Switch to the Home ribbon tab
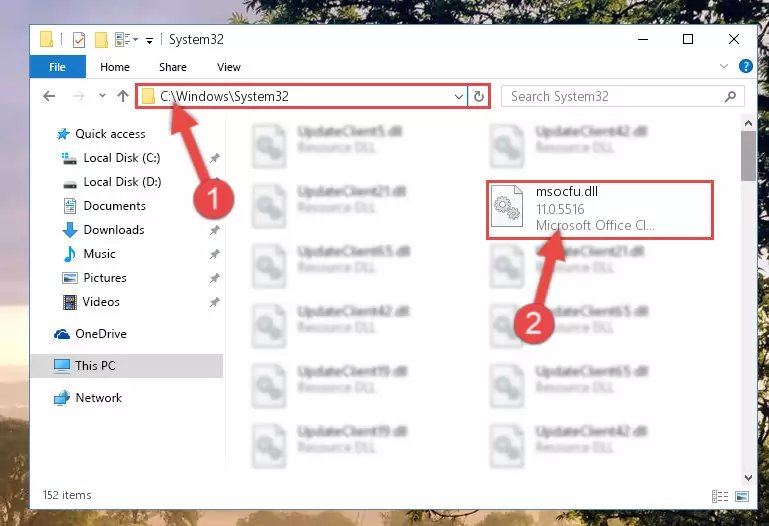769x526 pixels. [115, 67]
